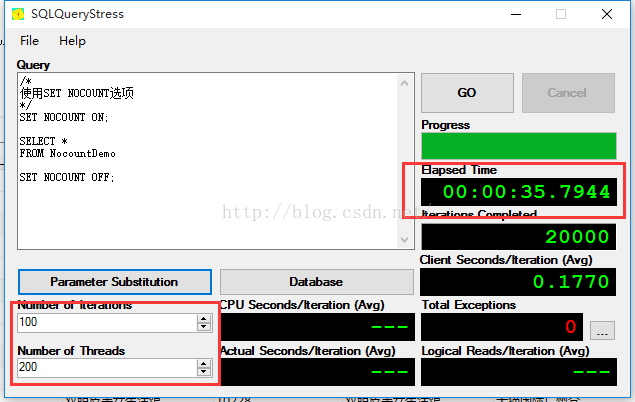
Task: Decrease Number of Iterations with down arrow
Action: (x=204, y=327)
